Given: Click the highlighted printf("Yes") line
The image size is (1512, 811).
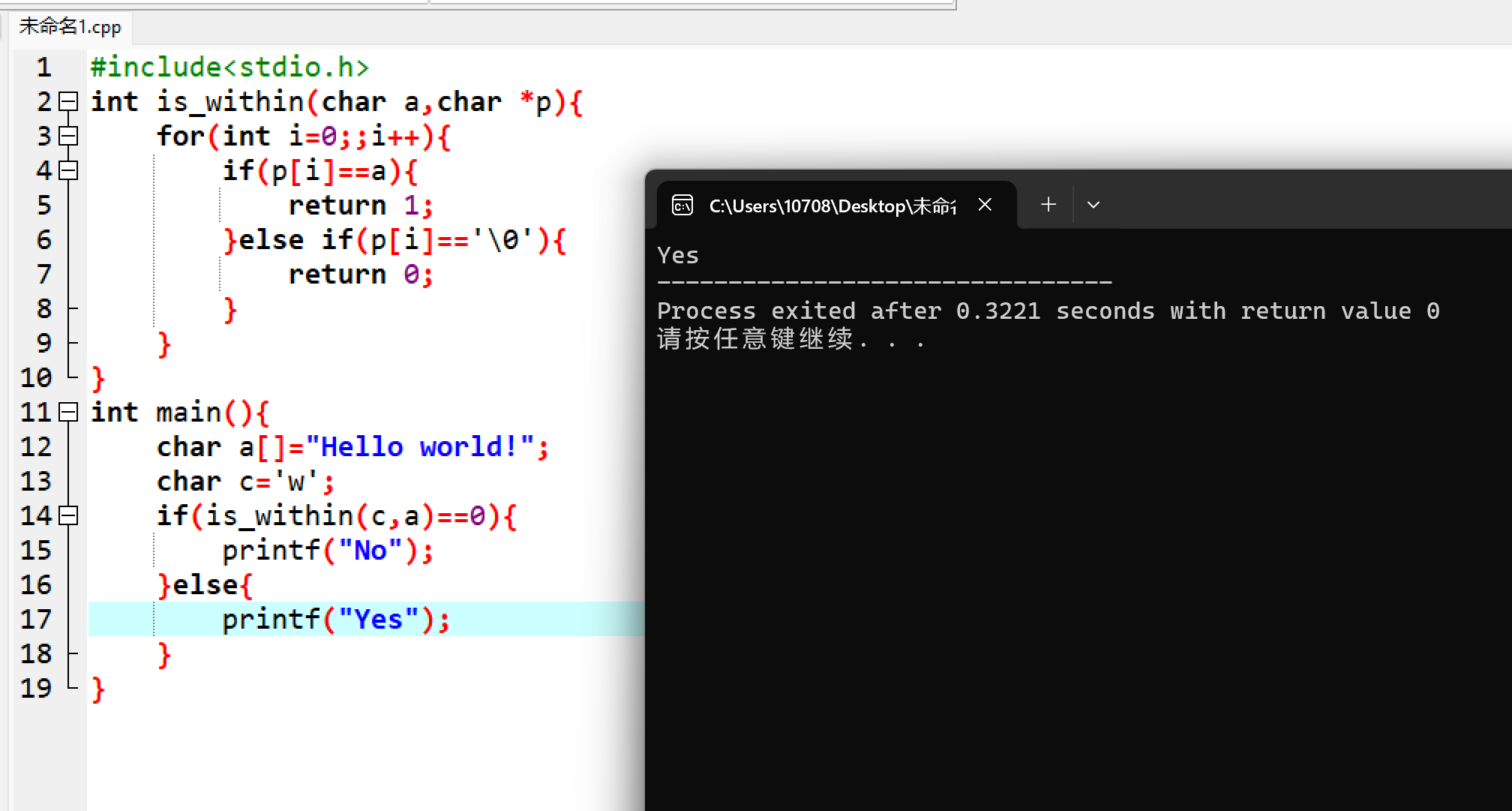Looking at the screenshot, I should click(335, 620).
